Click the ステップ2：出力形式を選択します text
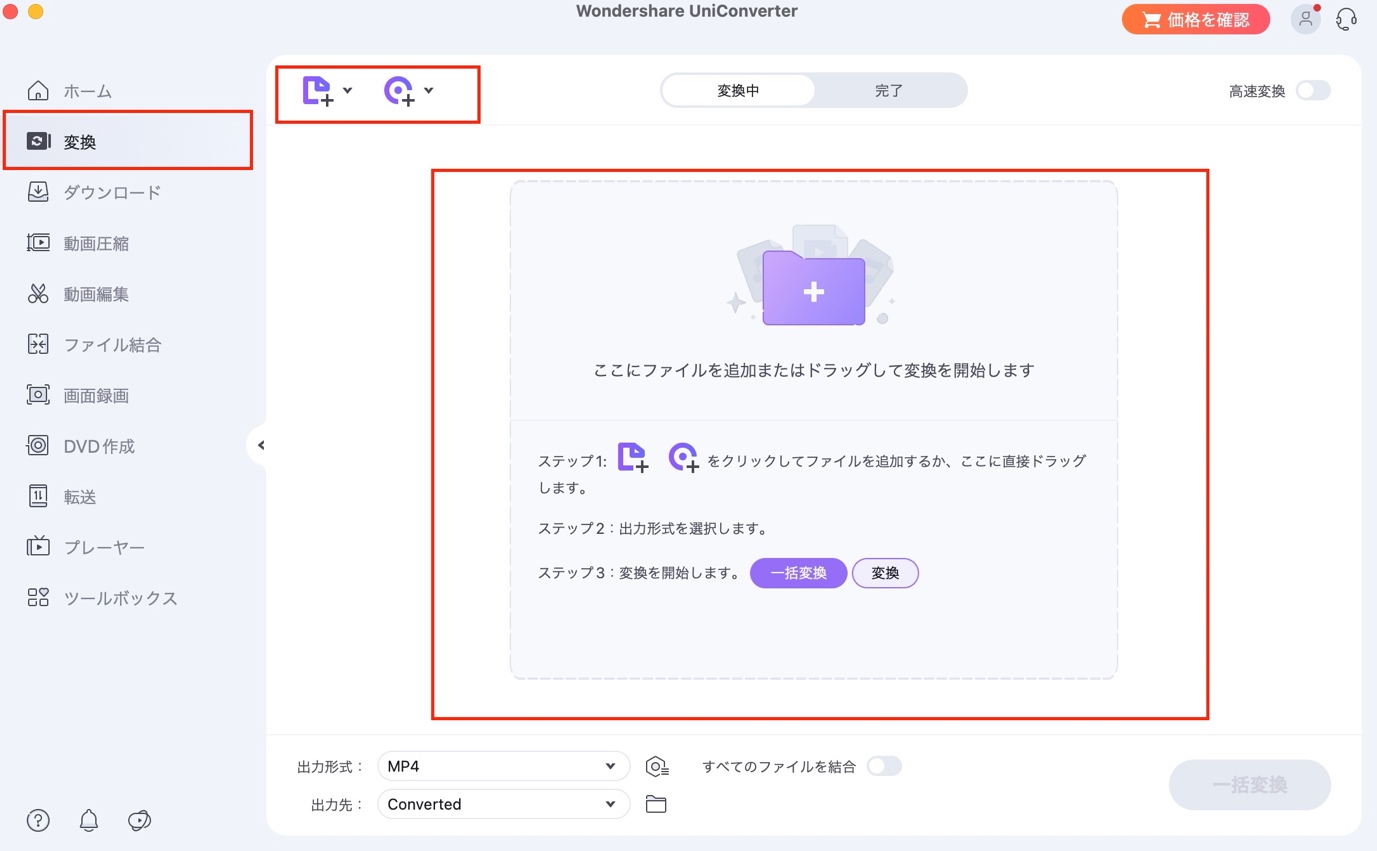Screen dimensions: 1377x851 pos(653,528)
